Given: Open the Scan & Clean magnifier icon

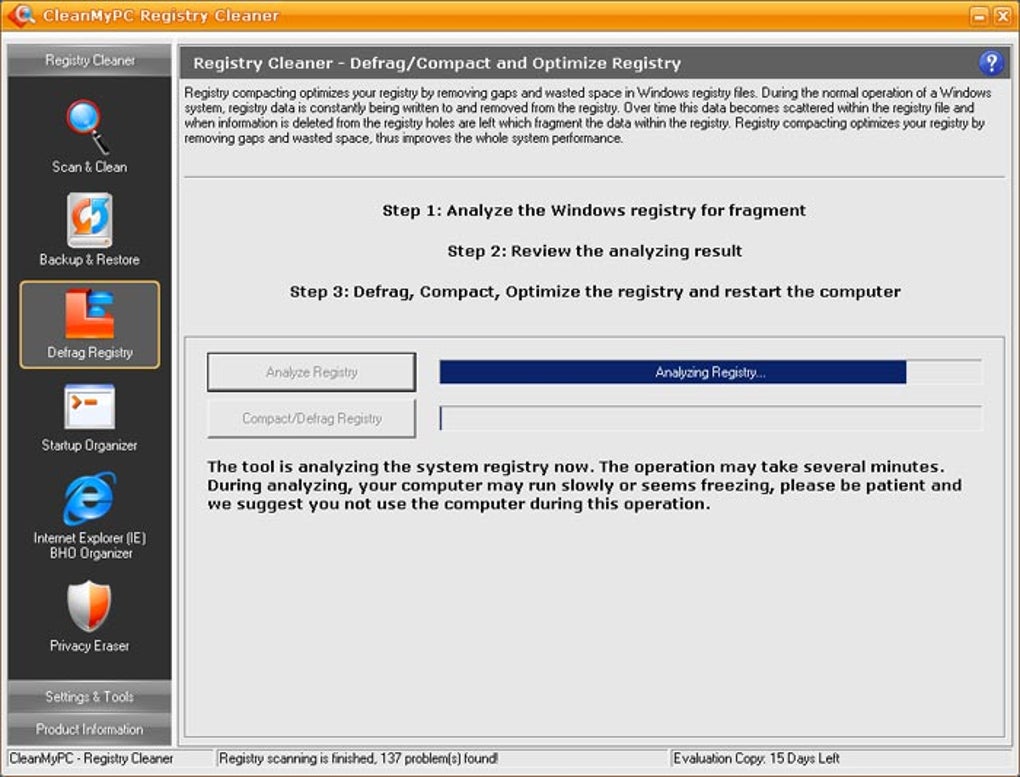Looking at the screenshot, I should 87,127.
